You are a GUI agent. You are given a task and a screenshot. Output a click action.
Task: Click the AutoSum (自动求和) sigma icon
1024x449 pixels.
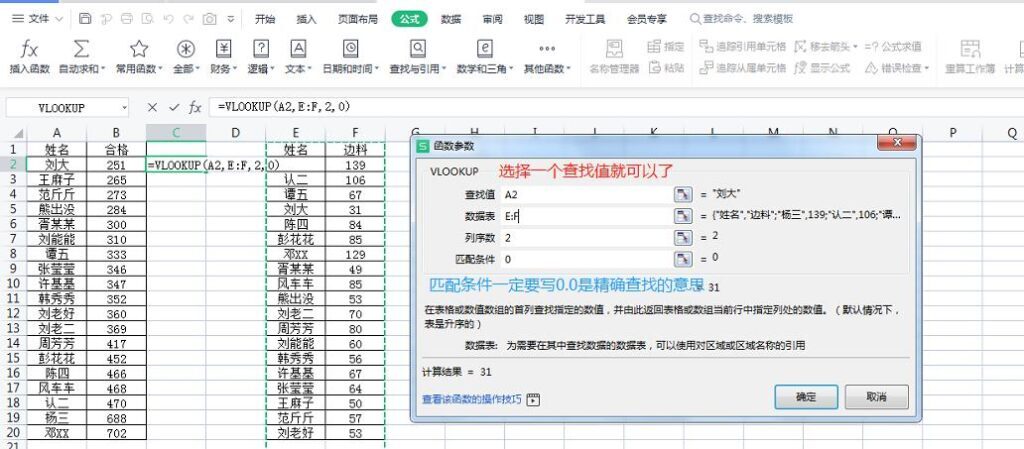point(81,49)
